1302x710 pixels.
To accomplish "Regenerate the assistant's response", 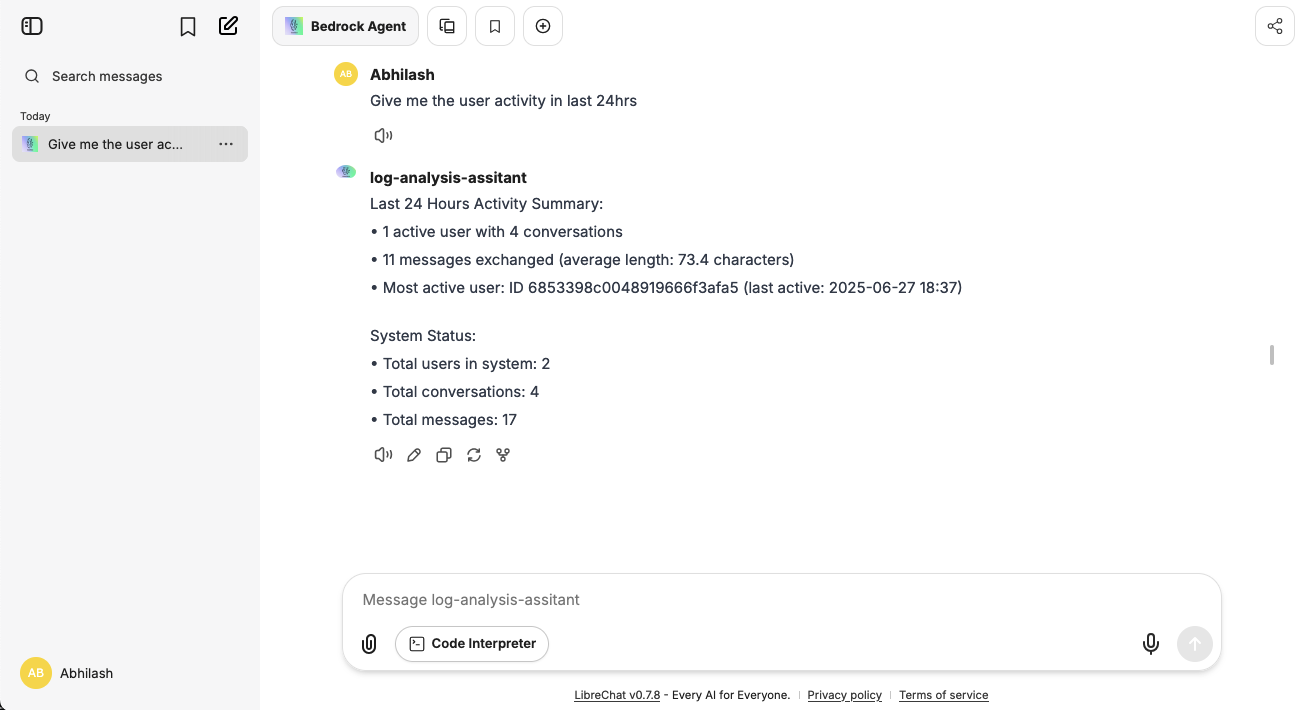I will pyautogui.click(x=473, y=454).
